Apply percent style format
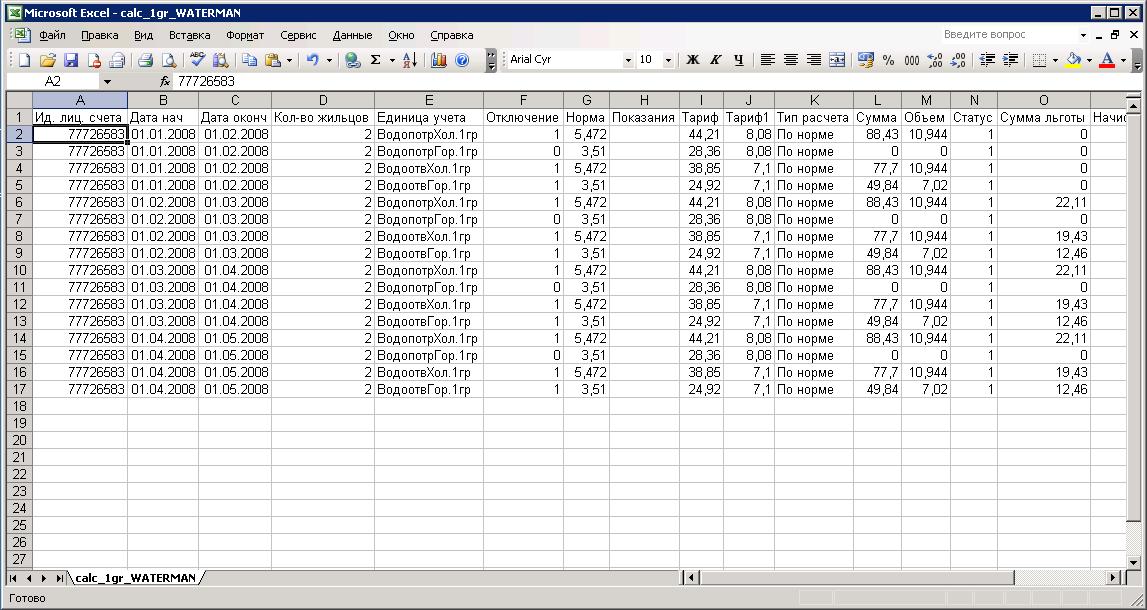1147x610 pixels. 889,60
